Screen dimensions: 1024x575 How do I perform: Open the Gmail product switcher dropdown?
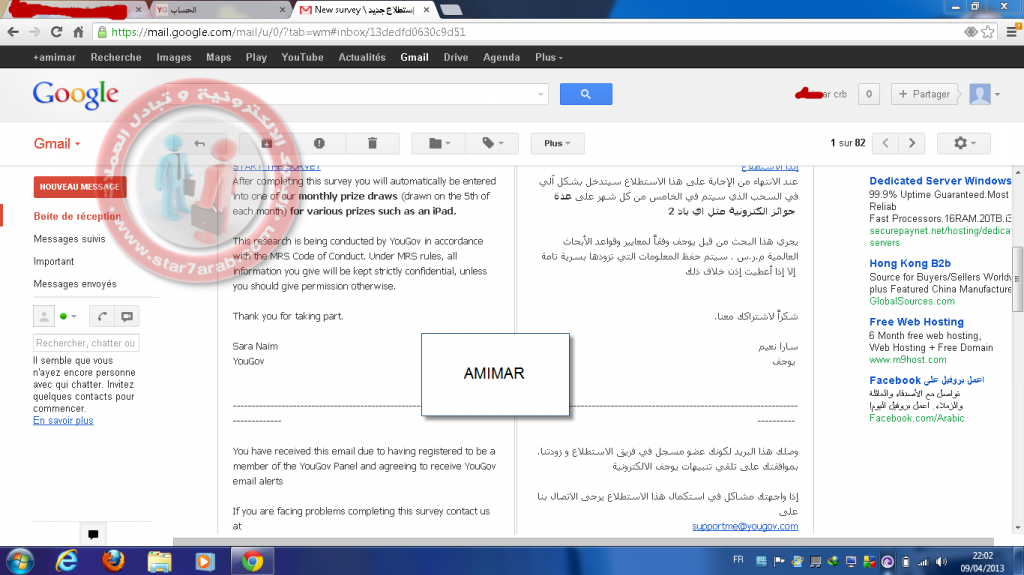(57, 144)
